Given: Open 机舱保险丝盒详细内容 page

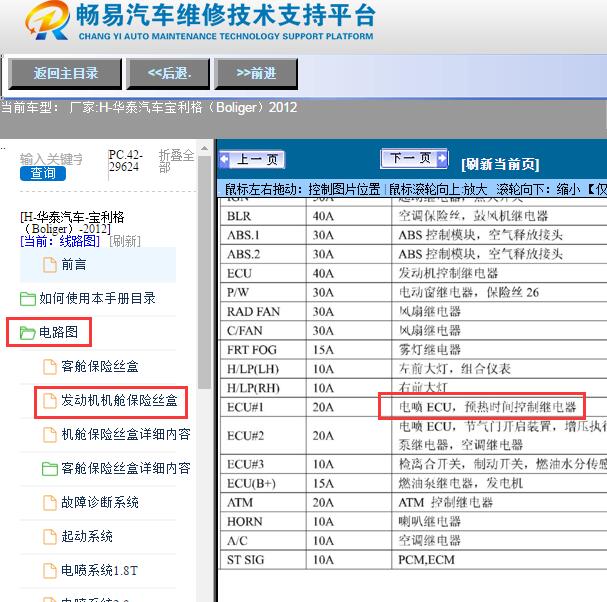Looking at the screenshot, I should click(126, 434).
